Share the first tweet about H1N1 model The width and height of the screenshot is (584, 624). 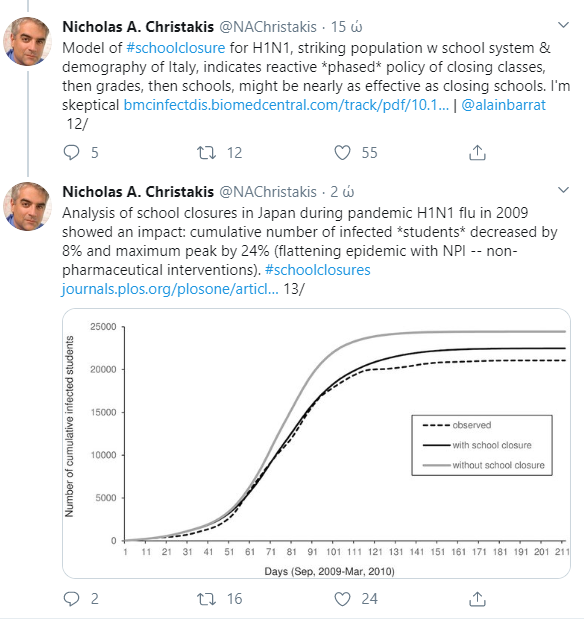click(x=477, y=153)
